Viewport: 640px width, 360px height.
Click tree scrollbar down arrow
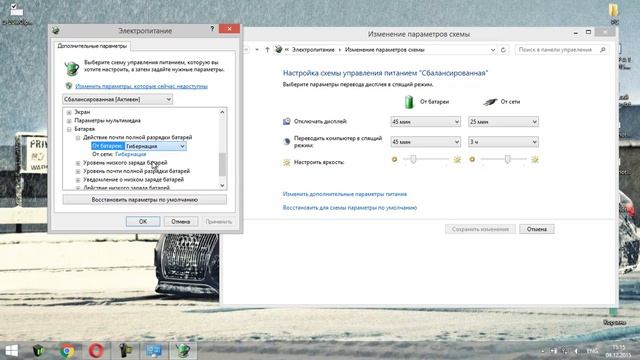tap(222, 186)
